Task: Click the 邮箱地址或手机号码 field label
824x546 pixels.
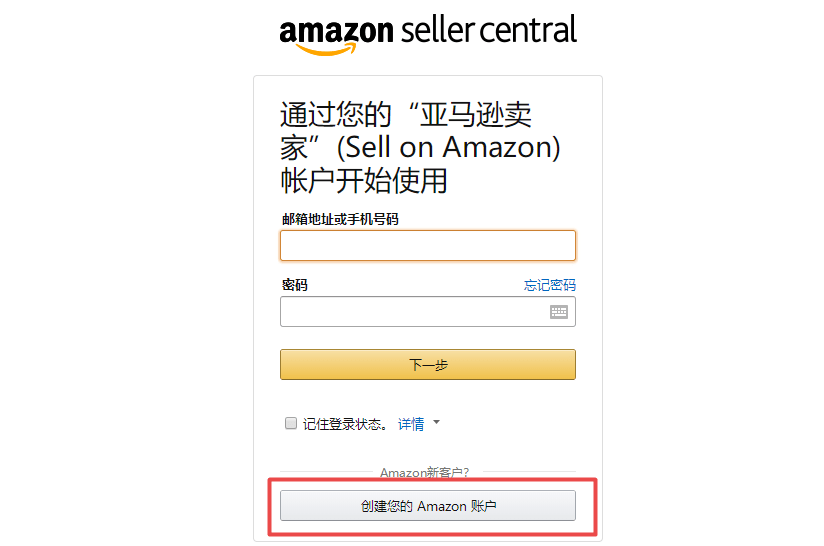Action: click(340, 219)
